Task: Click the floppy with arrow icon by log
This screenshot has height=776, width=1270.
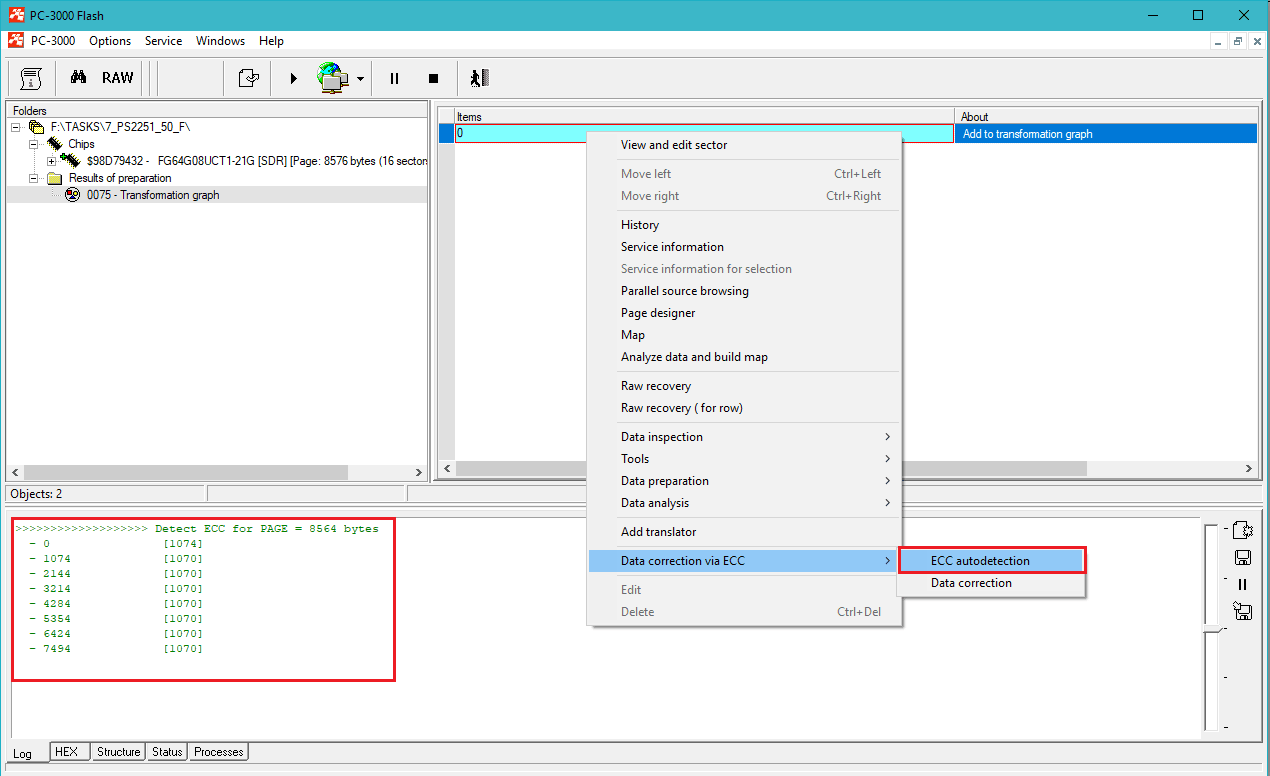Action: (1243, 611)
